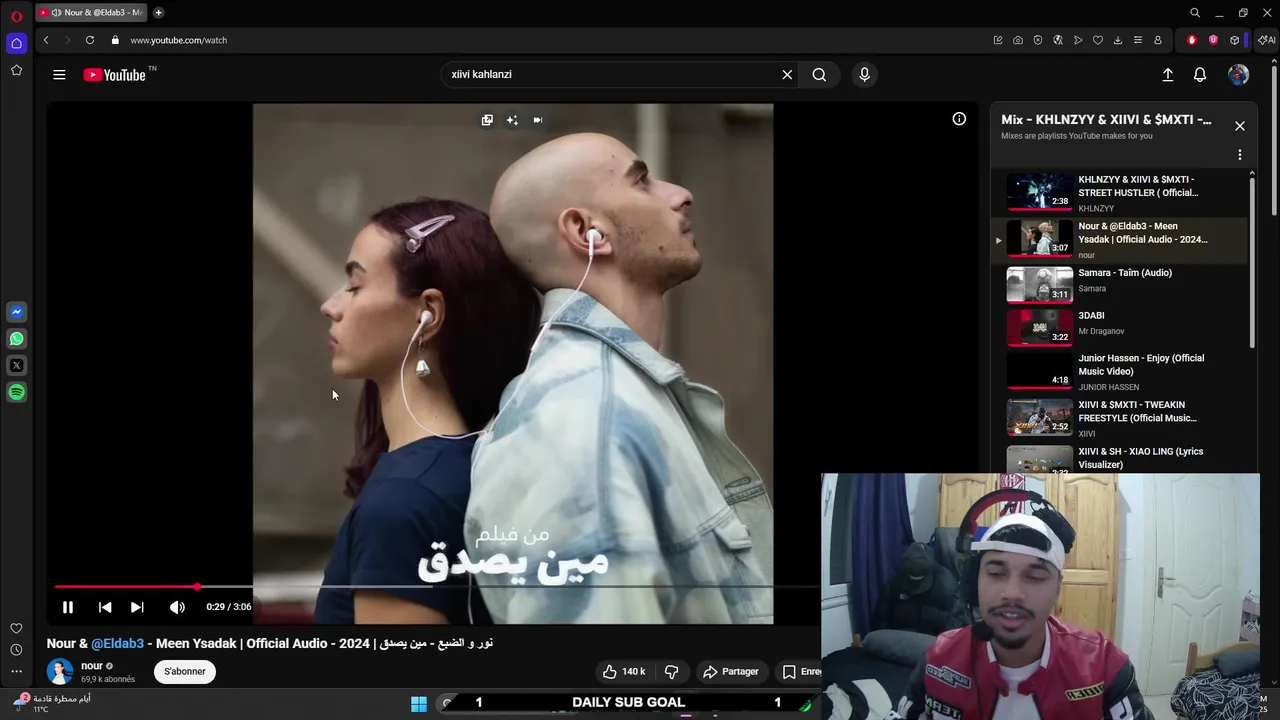Open Mix playlist three-dot options
The height and width of the screenshot is (720, 1280).
click(x=1239, y=155)
